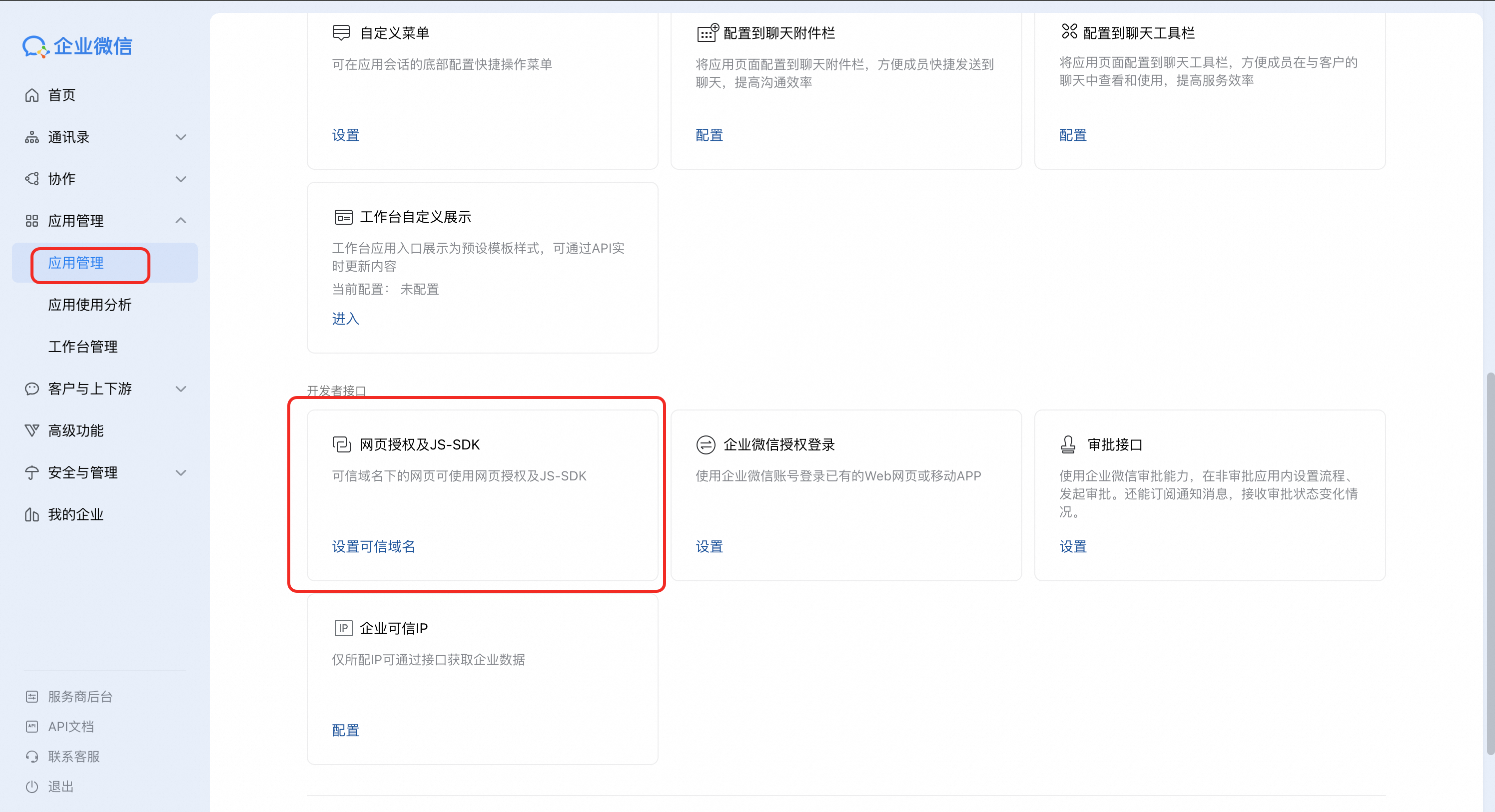Click the 企业可信IP card icon
Screen dimensions: 1495x812
click(343, 628)
